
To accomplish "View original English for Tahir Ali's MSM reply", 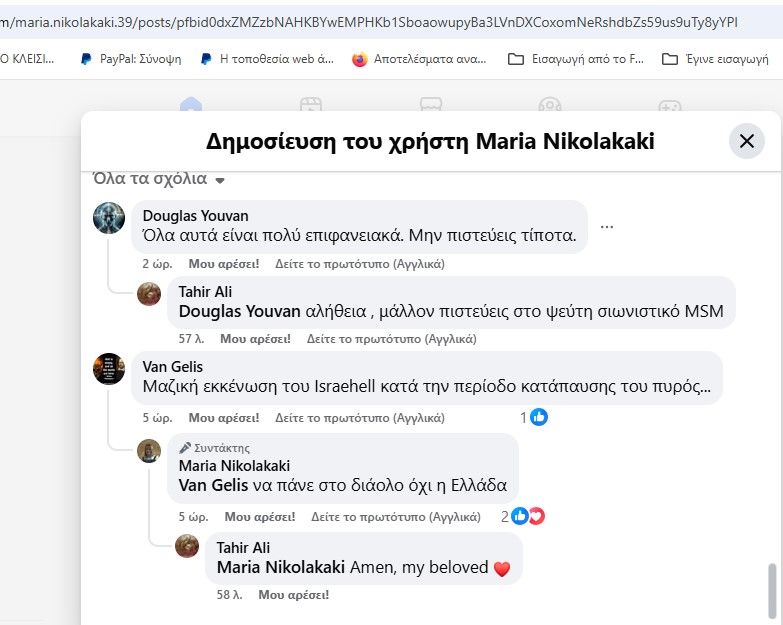I will (x=392, y=338).
